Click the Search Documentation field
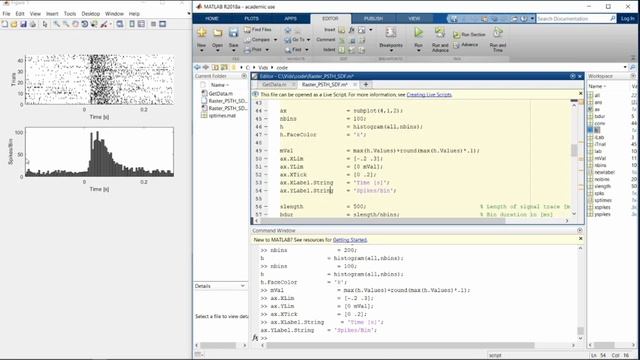 [x=576, y=19]
